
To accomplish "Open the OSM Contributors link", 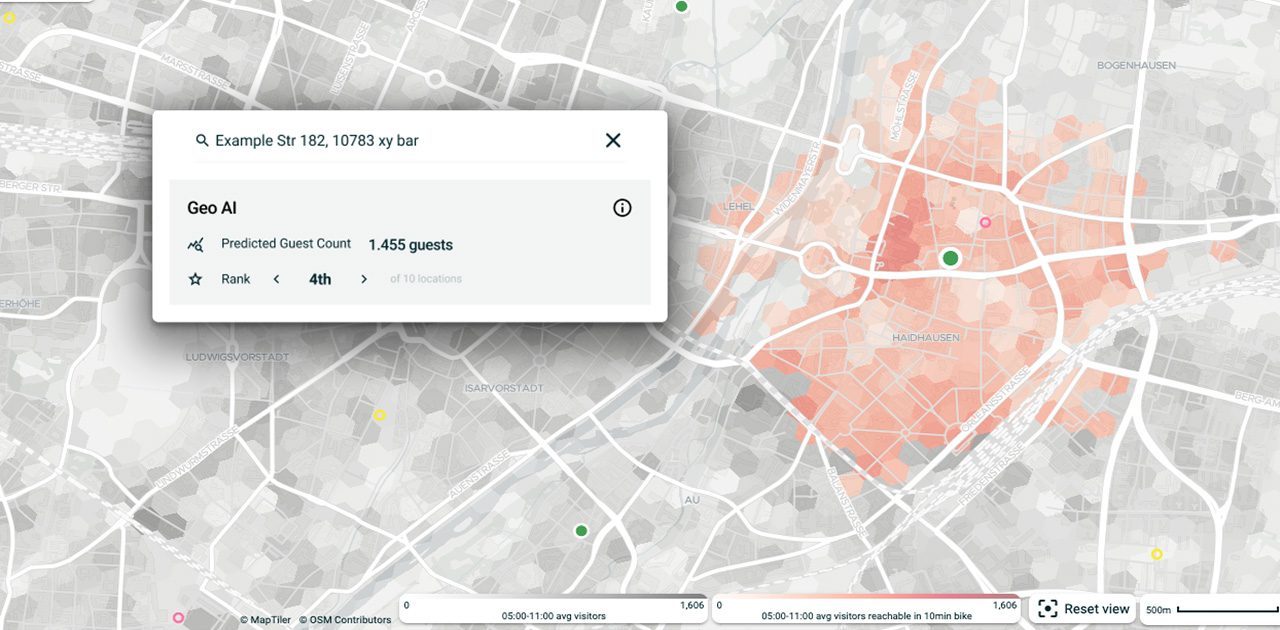I will point(345,620).
